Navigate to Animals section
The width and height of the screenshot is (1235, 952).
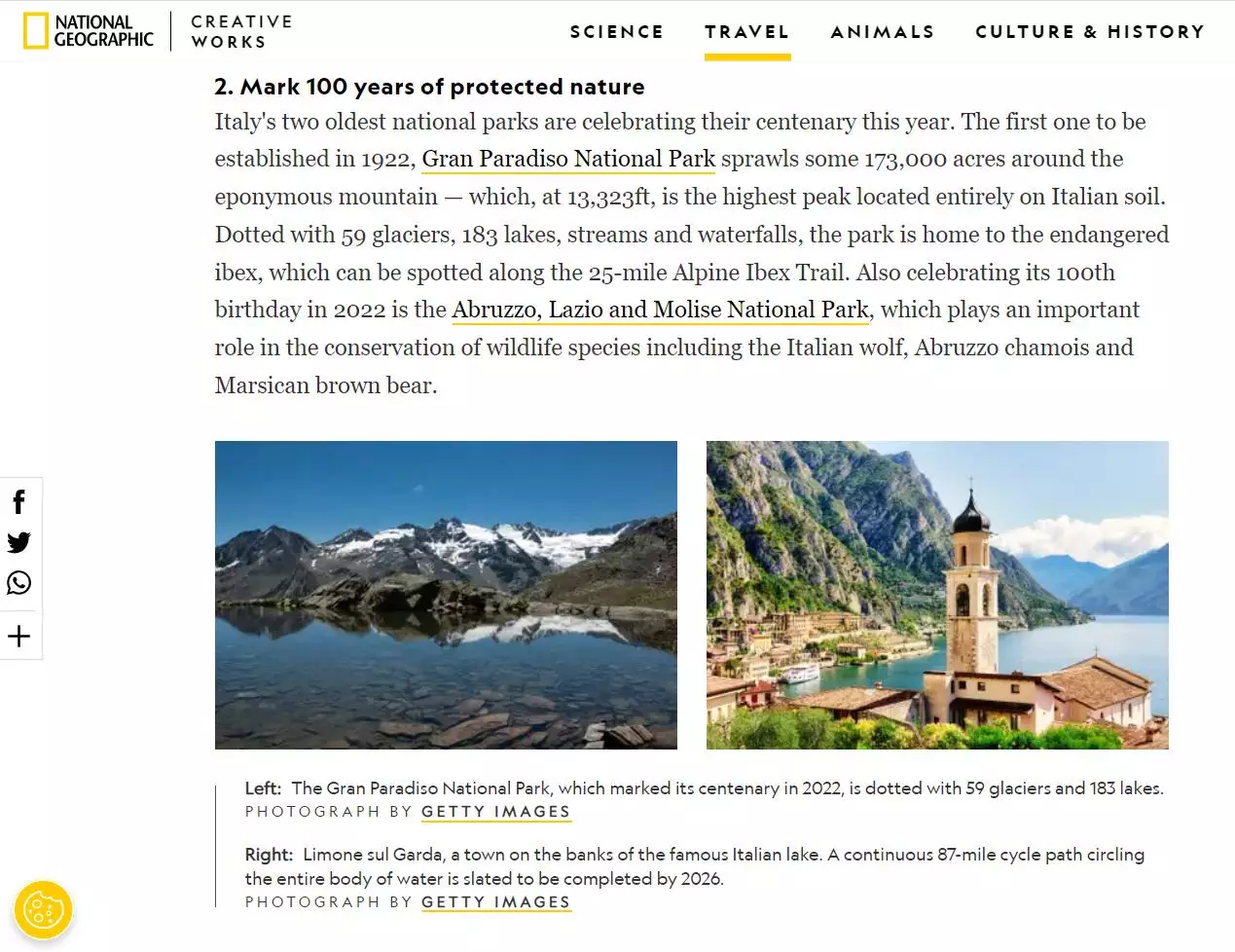[x=882, y=32]
